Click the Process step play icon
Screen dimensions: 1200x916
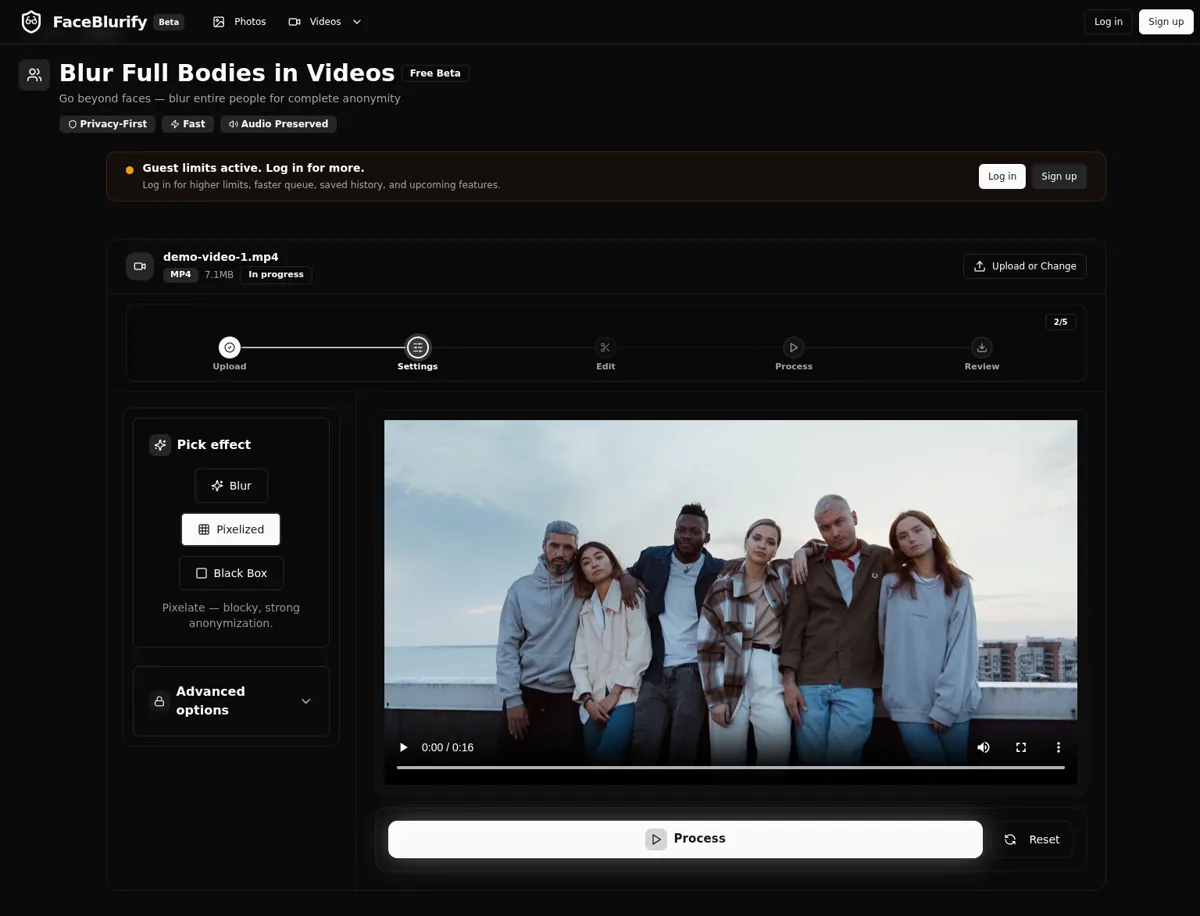793,347
